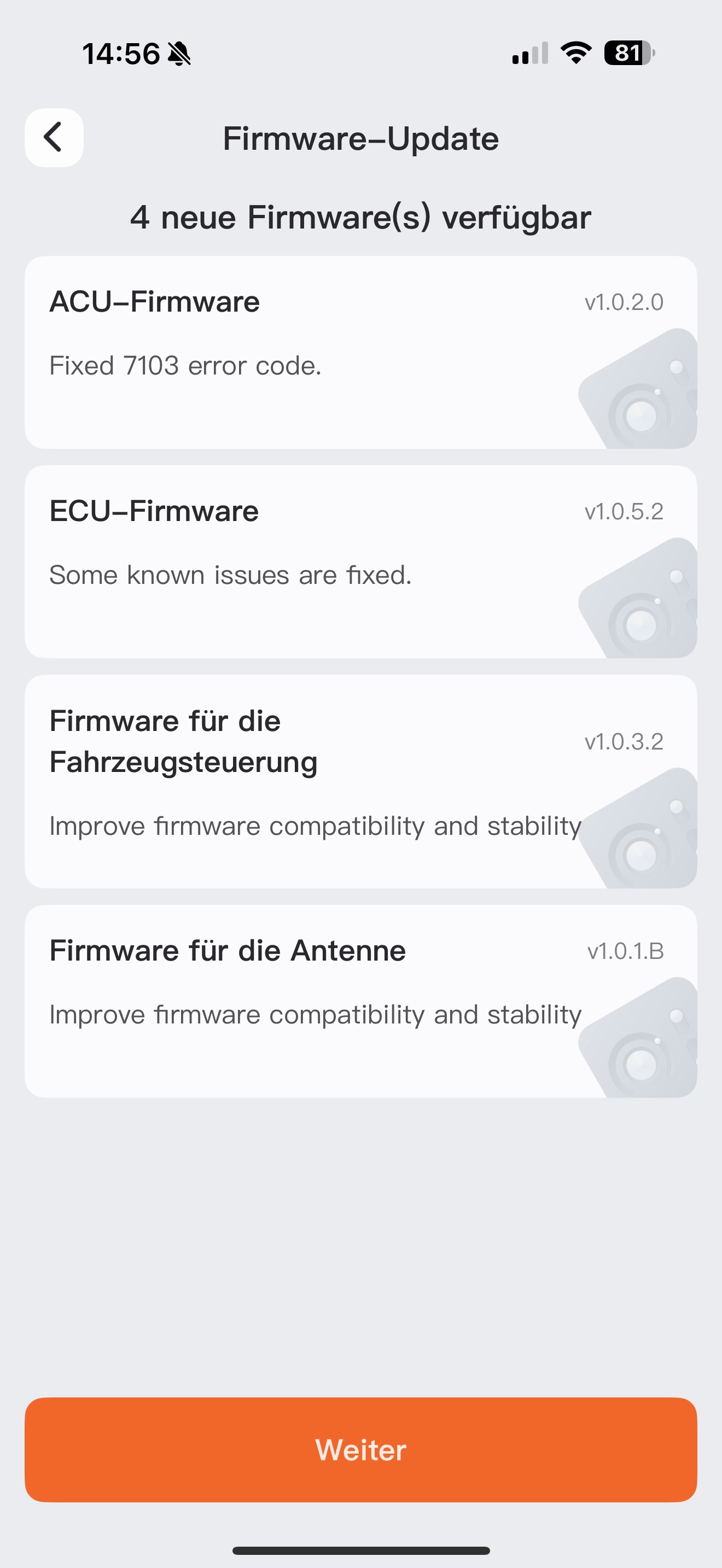This screenshot has height=1568, width=722.
Task: Tap the device icon in Antenne firmware card
Action: pyautogui.click(x=637, y=1037)
